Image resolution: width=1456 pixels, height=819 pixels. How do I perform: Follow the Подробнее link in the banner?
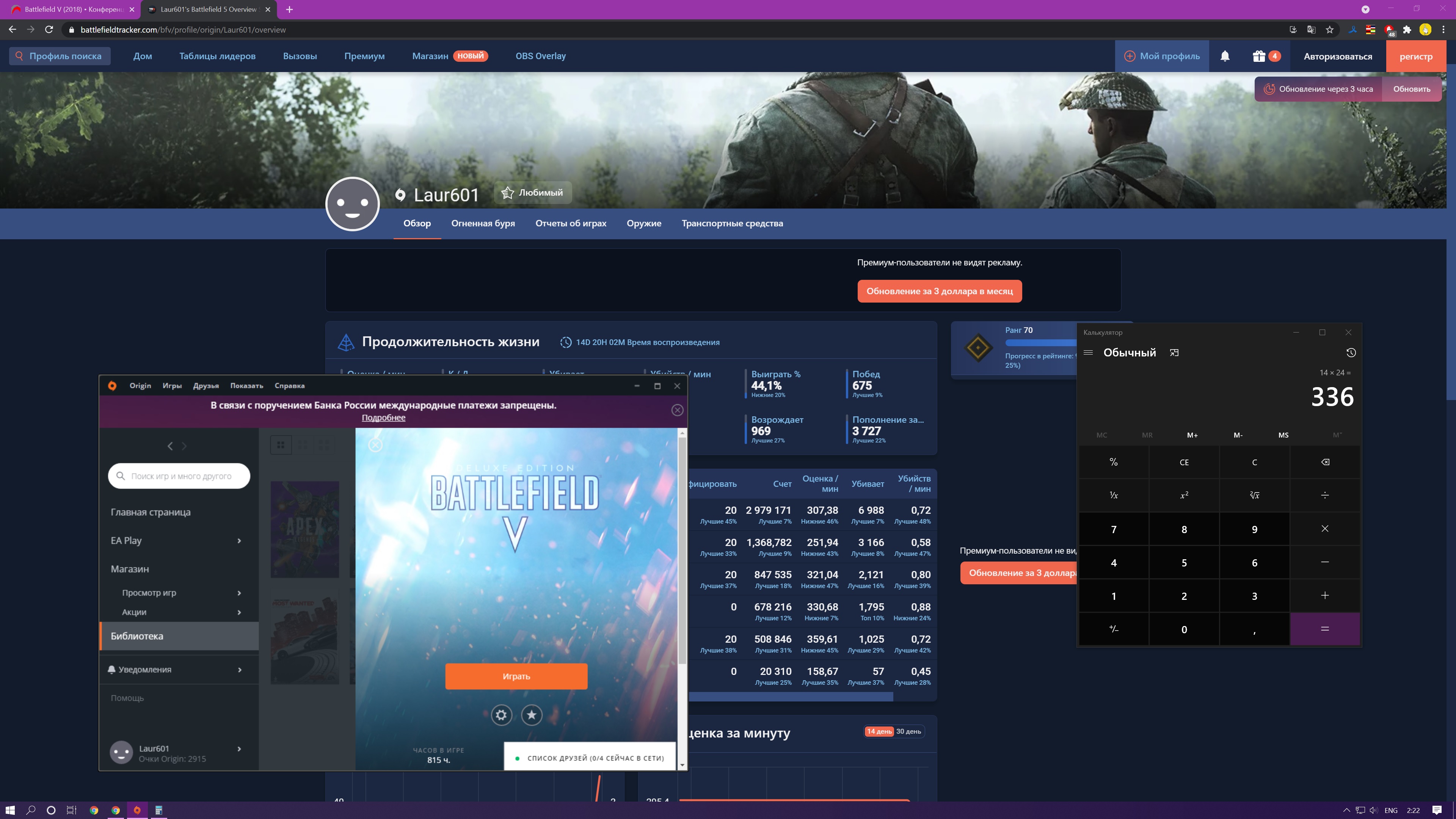pos(383,418)
